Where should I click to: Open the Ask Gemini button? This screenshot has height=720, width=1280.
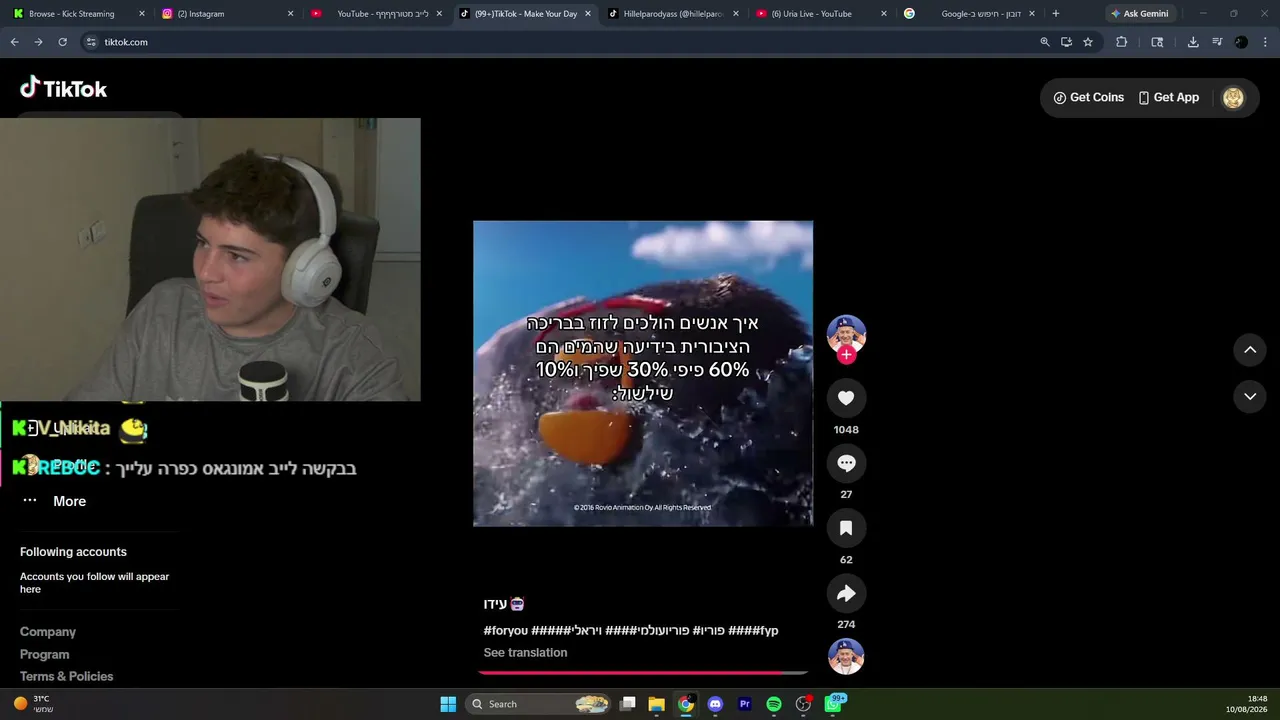[x=1139, y=14]
